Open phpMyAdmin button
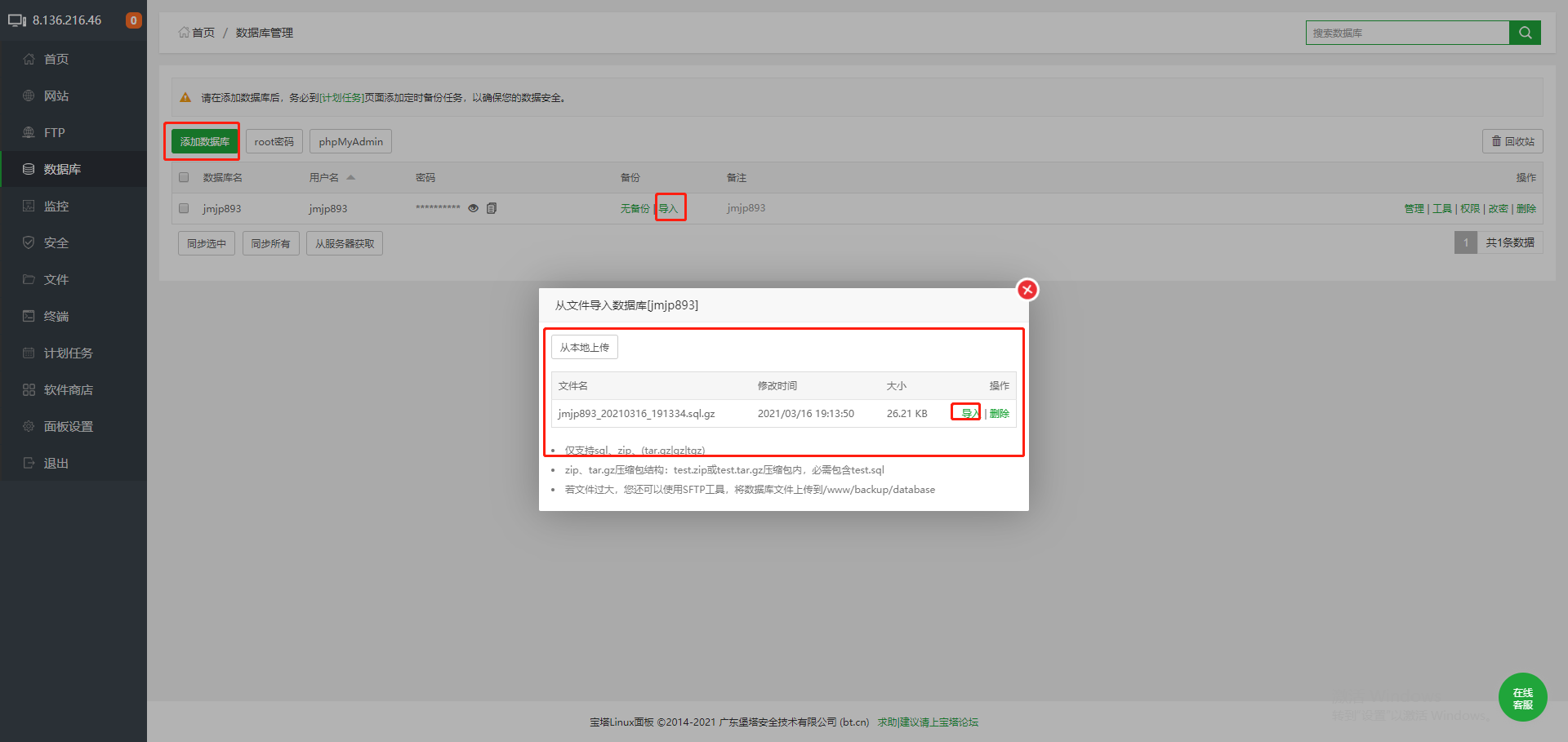1568x742 pixels. pyautogui.click(x=350, y=141)
